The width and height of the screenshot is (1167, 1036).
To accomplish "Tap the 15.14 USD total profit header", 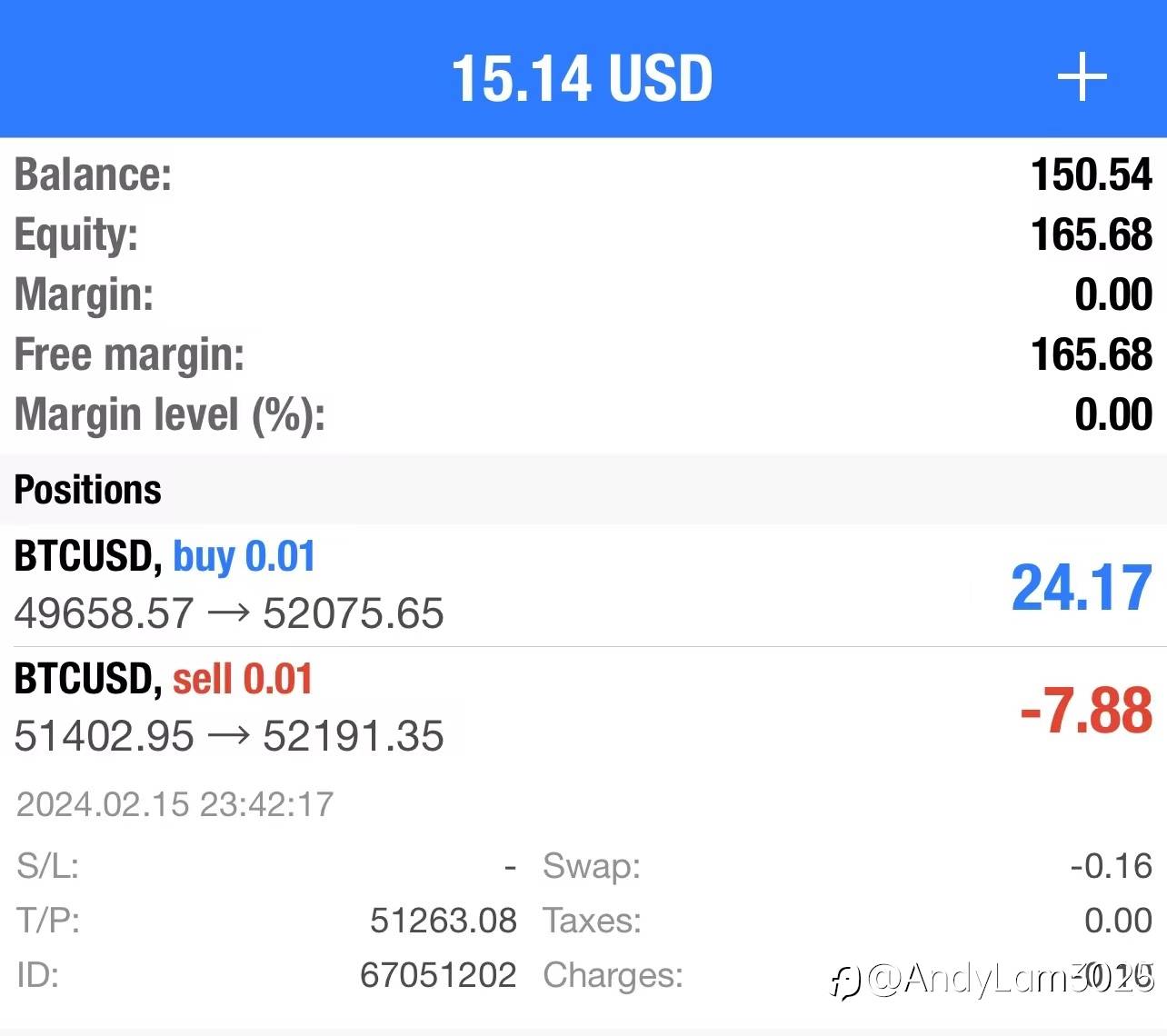I will tap(582, 77).
